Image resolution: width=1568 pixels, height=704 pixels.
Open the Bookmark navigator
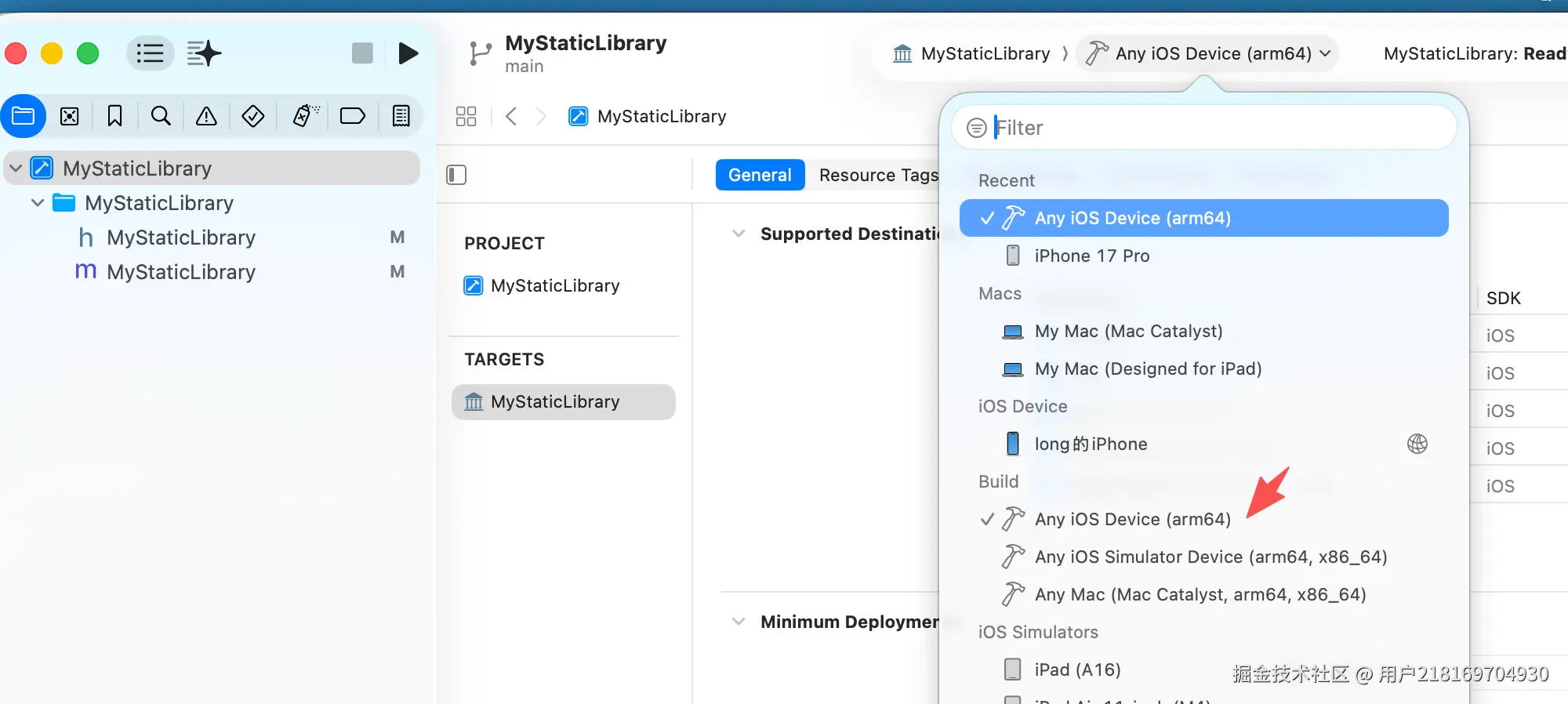(114, 116)
